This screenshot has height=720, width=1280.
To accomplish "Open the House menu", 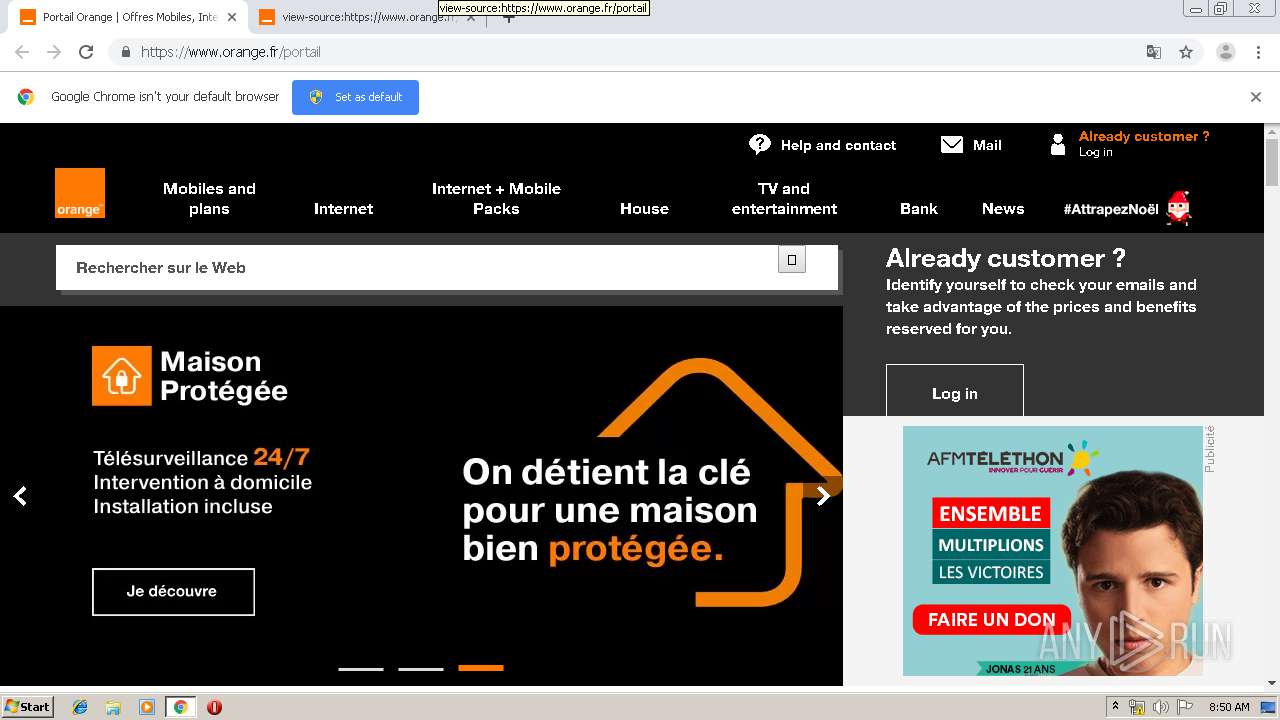I will click(644, 208).
